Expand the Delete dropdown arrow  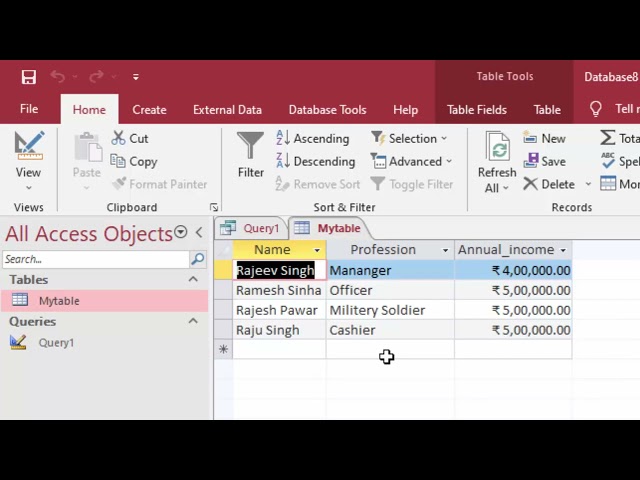[588, 184]
